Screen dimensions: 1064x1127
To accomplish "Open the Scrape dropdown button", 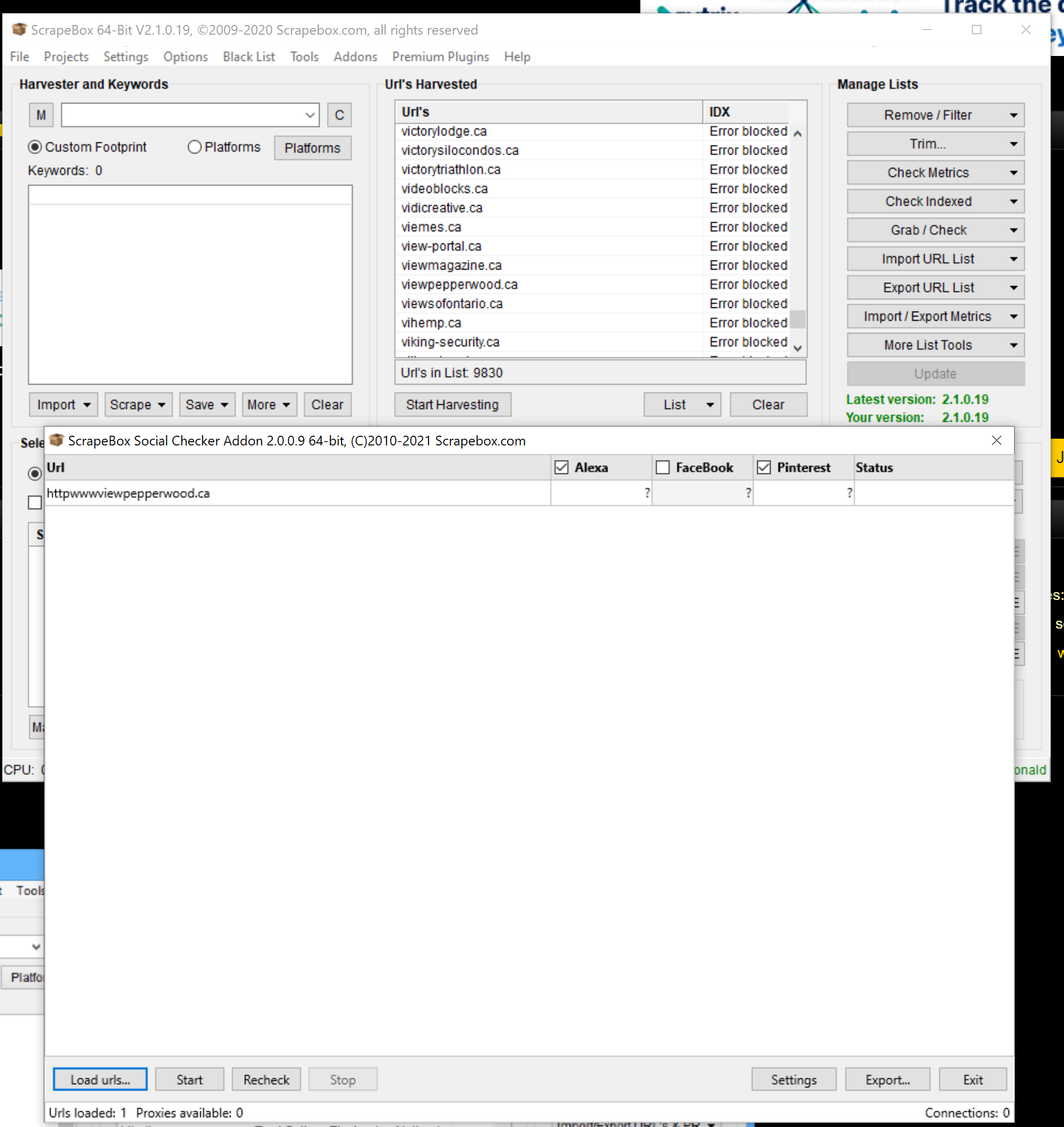I will (x=138, y=405).
